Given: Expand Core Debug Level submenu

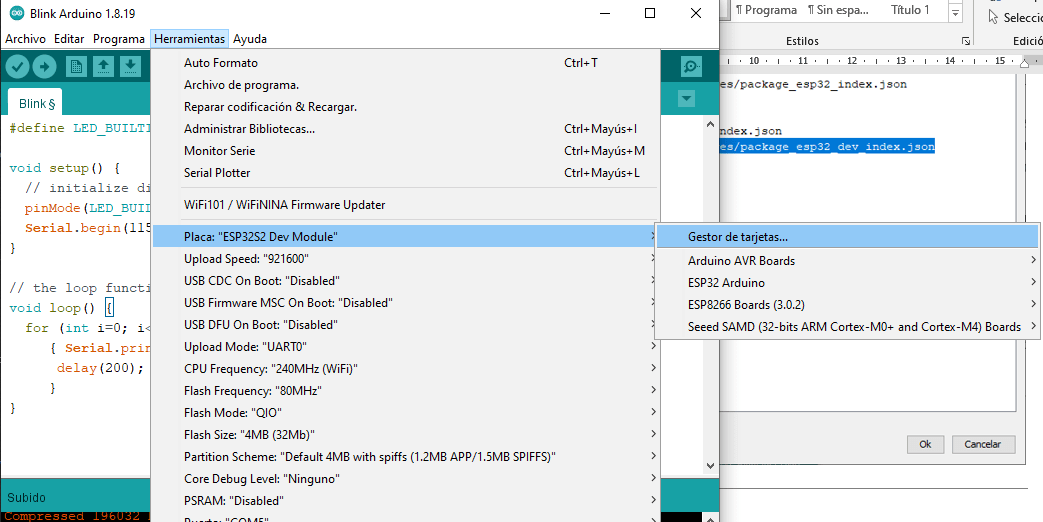Looking at the screenshot, I should tap(406, 479).
